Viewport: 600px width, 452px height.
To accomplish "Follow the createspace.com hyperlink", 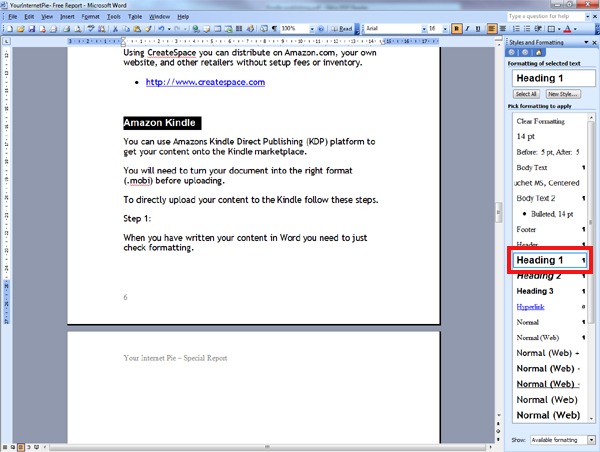I will [x=205, y=82].
